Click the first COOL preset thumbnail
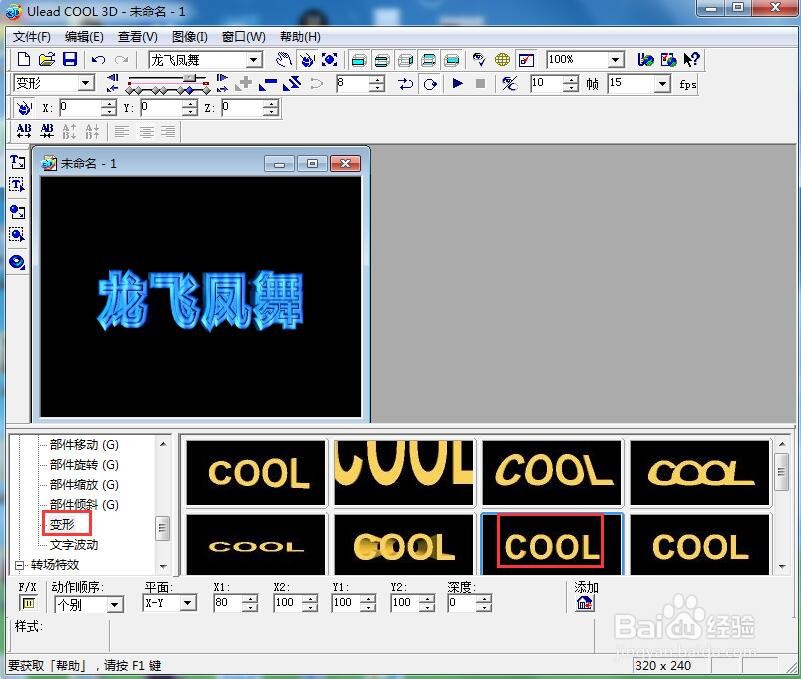Viewport: 801px width, 679px height. click(x=256, y=473)
